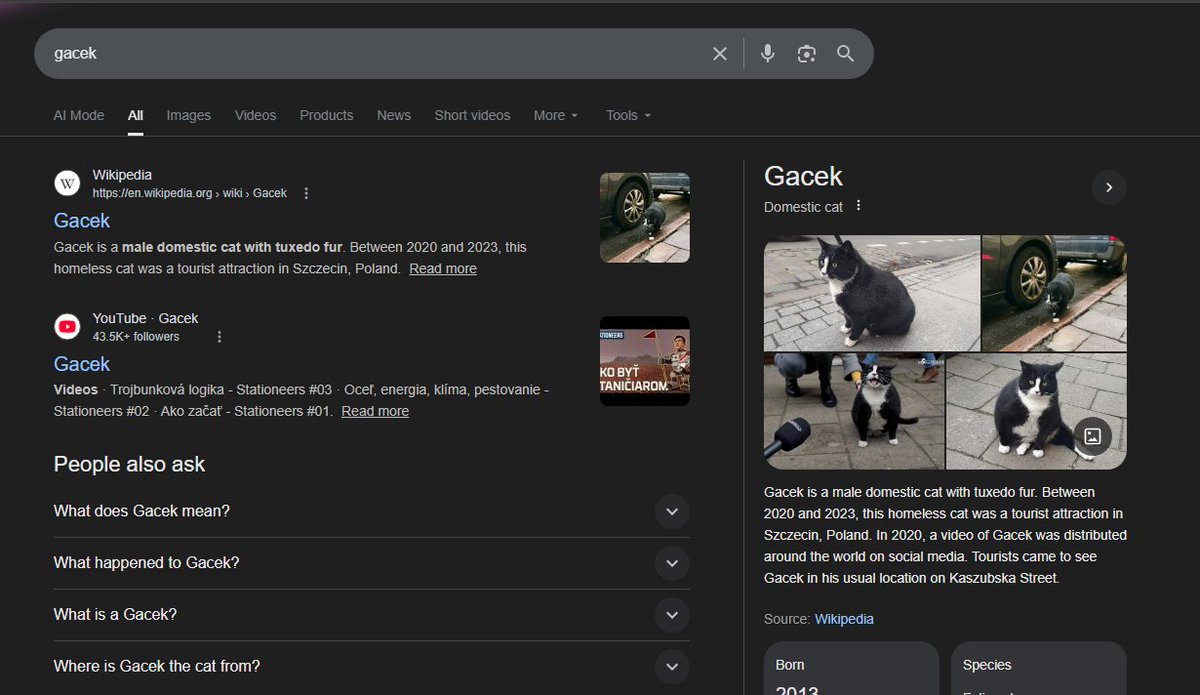Click the Wikipedia result URL text

[190, 193]
